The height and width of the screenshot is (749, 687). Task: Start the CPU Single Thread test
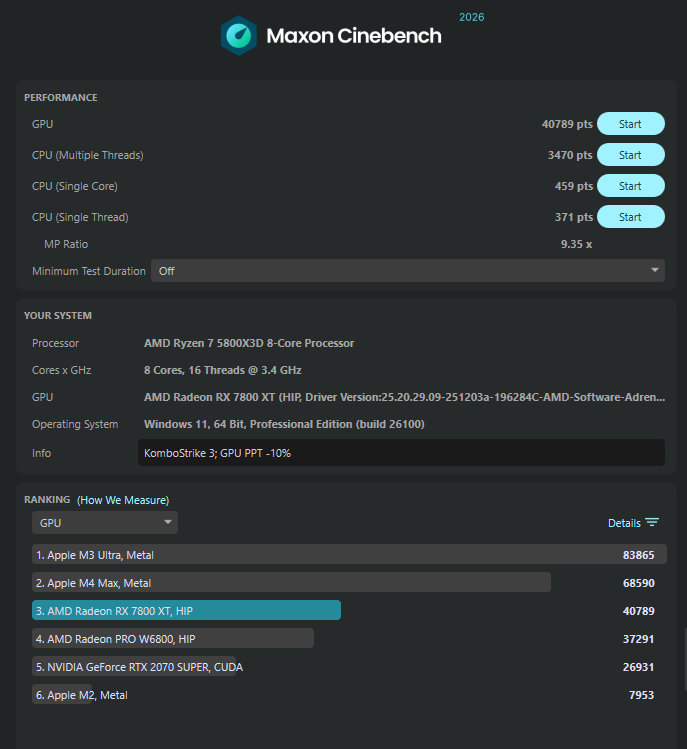631,217
